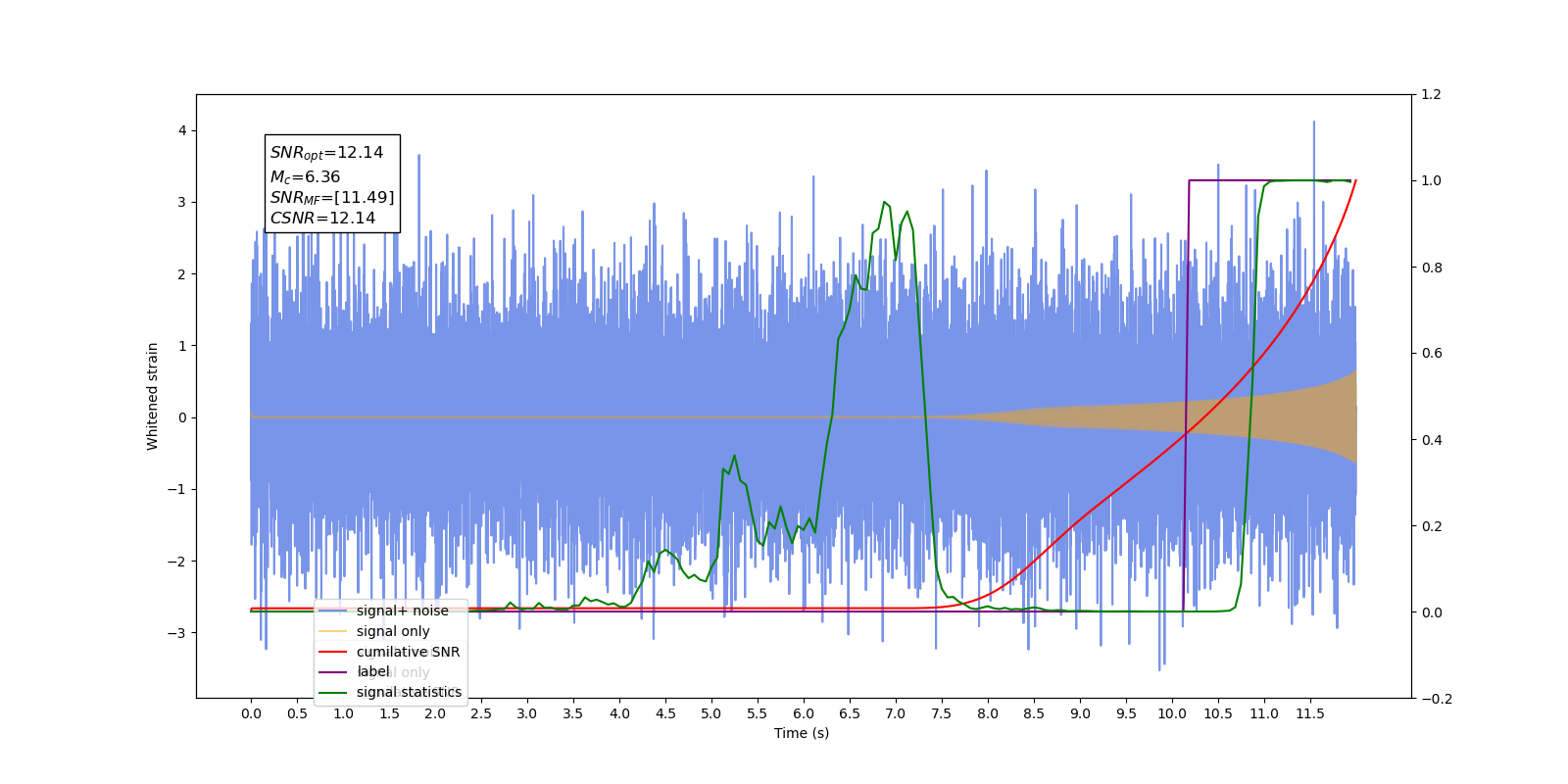The width and height of the screenshot is (1568, 784).
Task: Click the right y-axis tick label 1.2
Action: point(1431,95)
